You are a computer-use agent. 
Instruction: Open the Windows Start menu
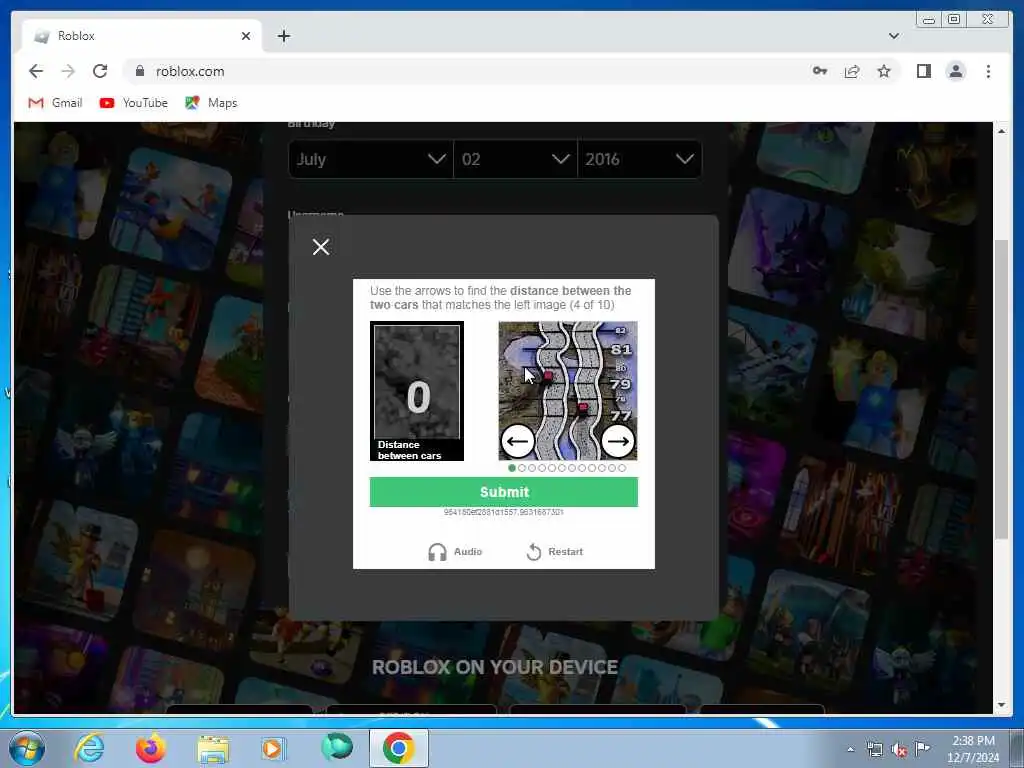point(27,748)
